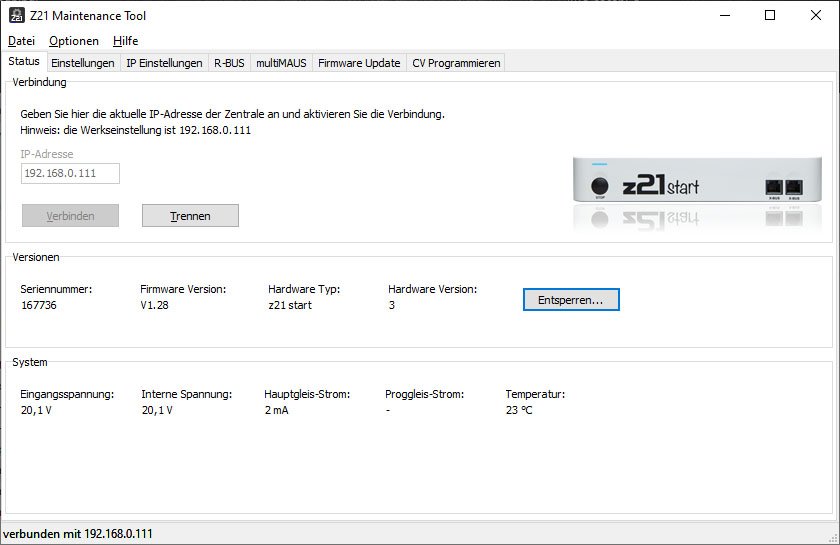Image resolution: width=840 pixels, height=545 pixels.
Task: Click the Z21 app icon in title bar
Action: [17, 16]
